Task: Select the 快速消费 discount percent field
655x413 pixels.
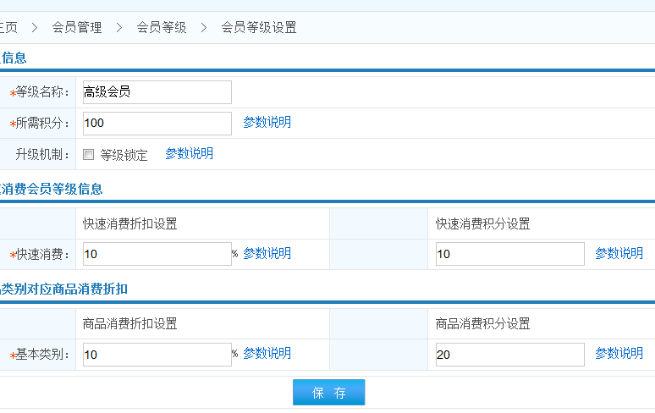Action: tap(156, 254)
